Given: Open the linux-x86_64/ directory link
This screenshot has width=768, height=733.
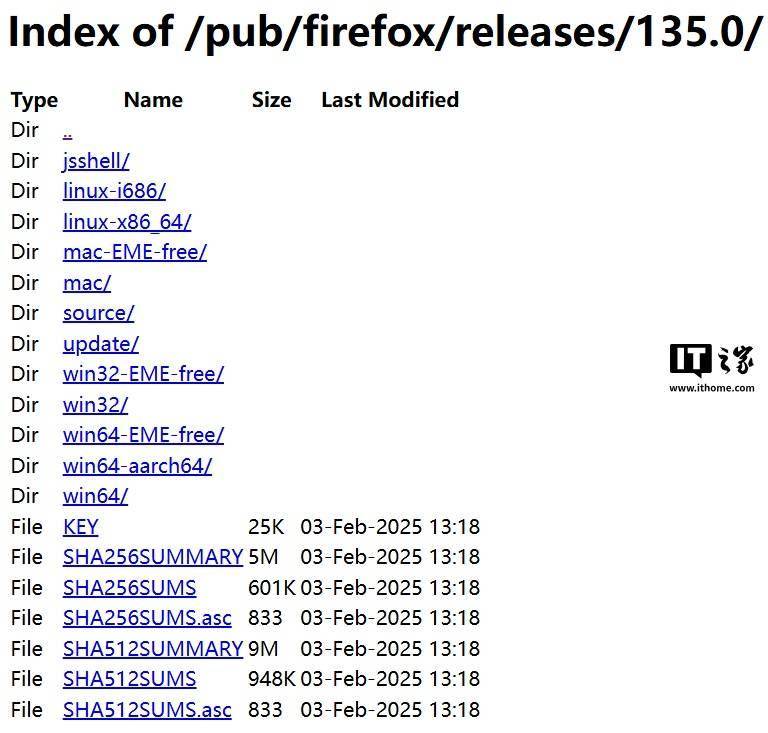Looking at the screenshot, I should click(127, 222).
